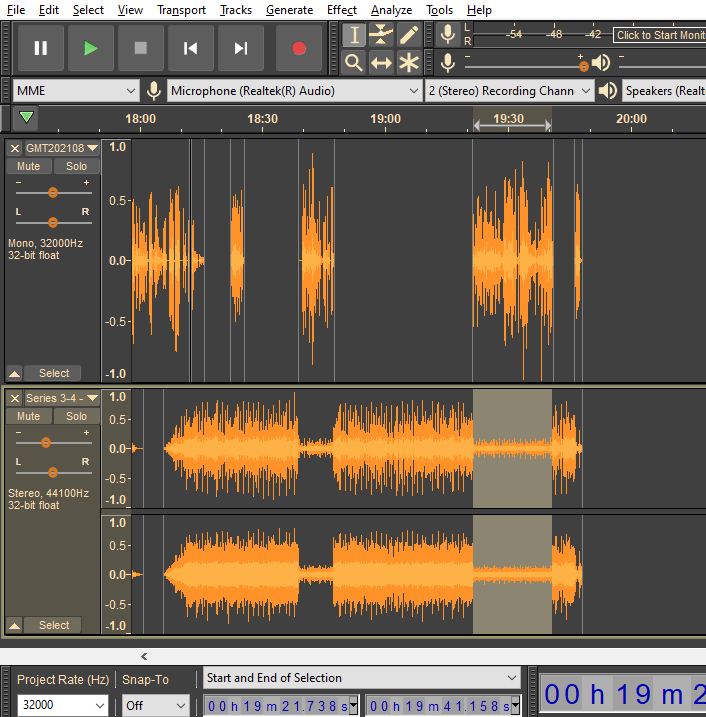Choose the Draw (pencil) tool

point(408,35)
